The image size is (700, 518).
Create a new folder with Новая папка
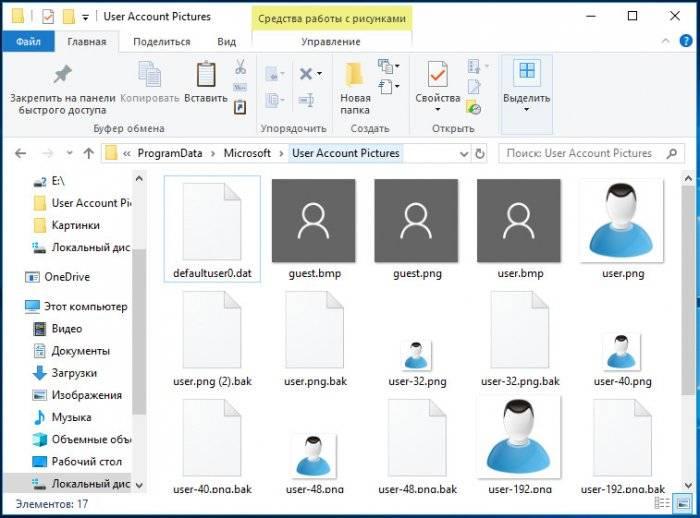click(355, 88)
